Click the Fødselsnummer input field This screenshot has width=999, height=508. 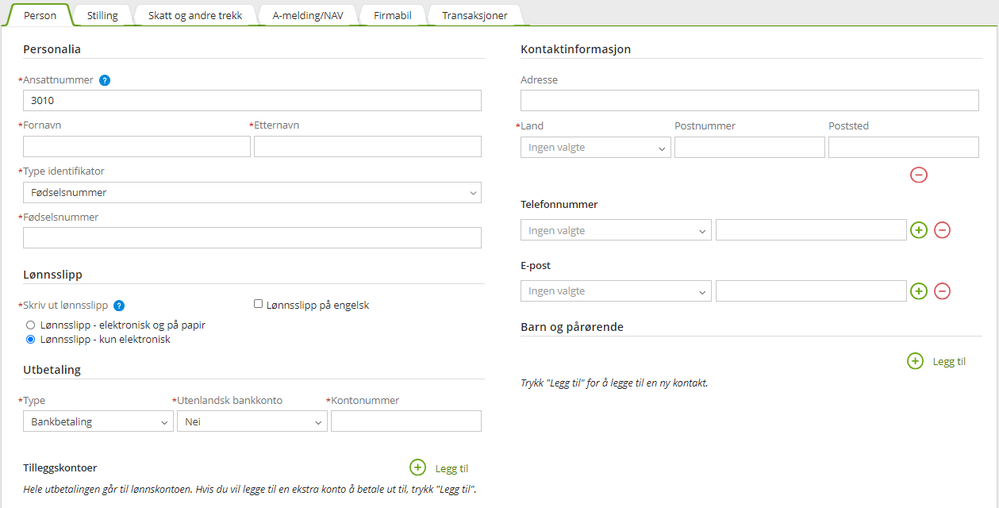pos(252,238)
